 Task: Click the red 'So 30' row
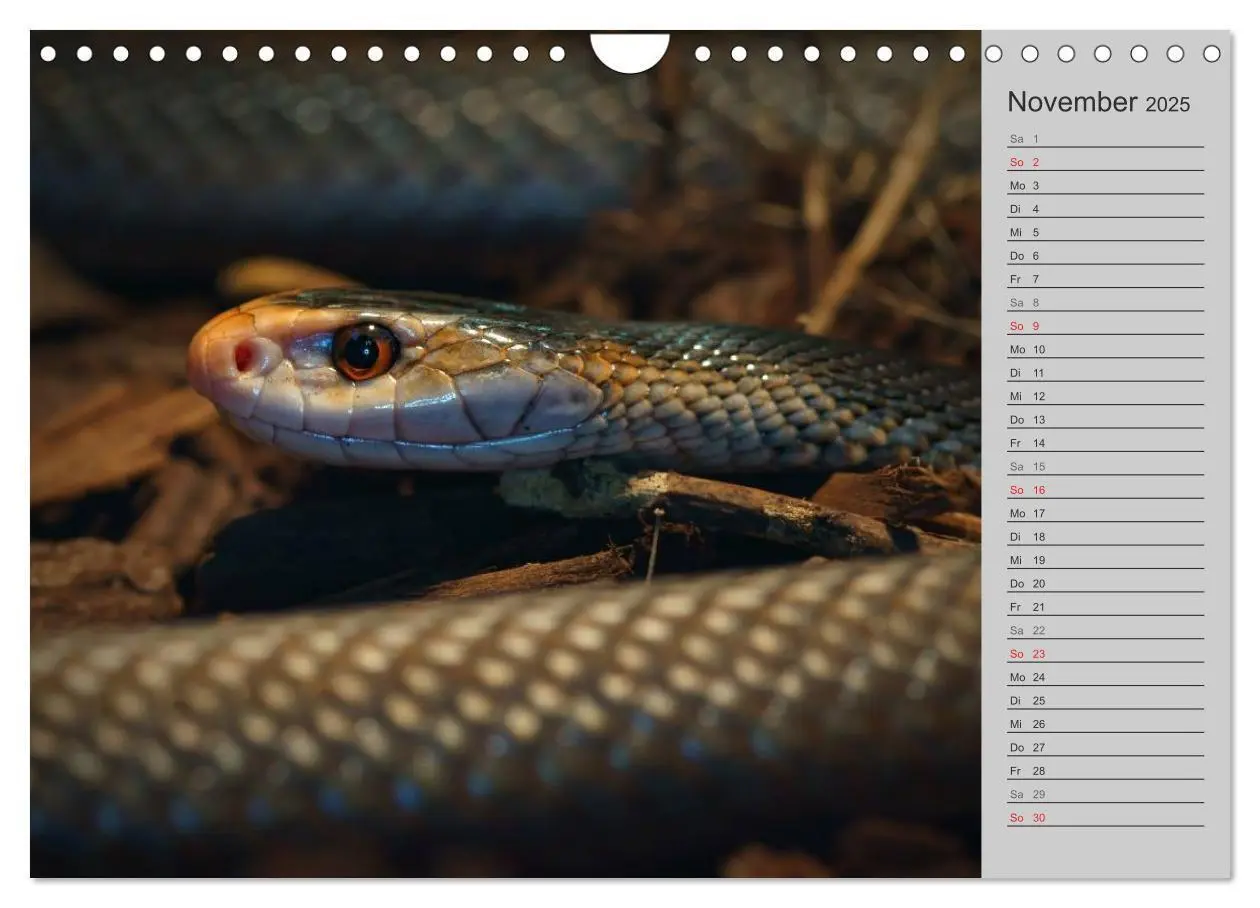(1105, 818)
